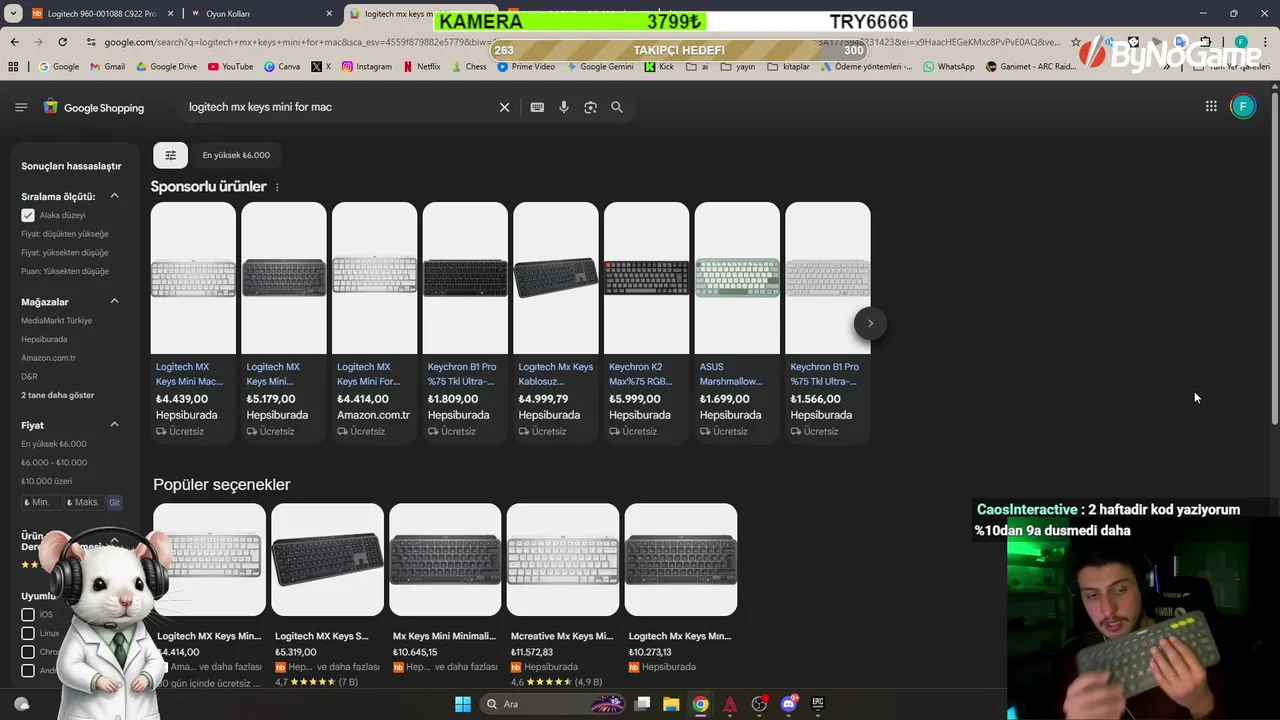Image resolution: width=1280 pixels, height=720 pixels.
Task: Open File Explorer from the taskbar
Action: [671, 704]
